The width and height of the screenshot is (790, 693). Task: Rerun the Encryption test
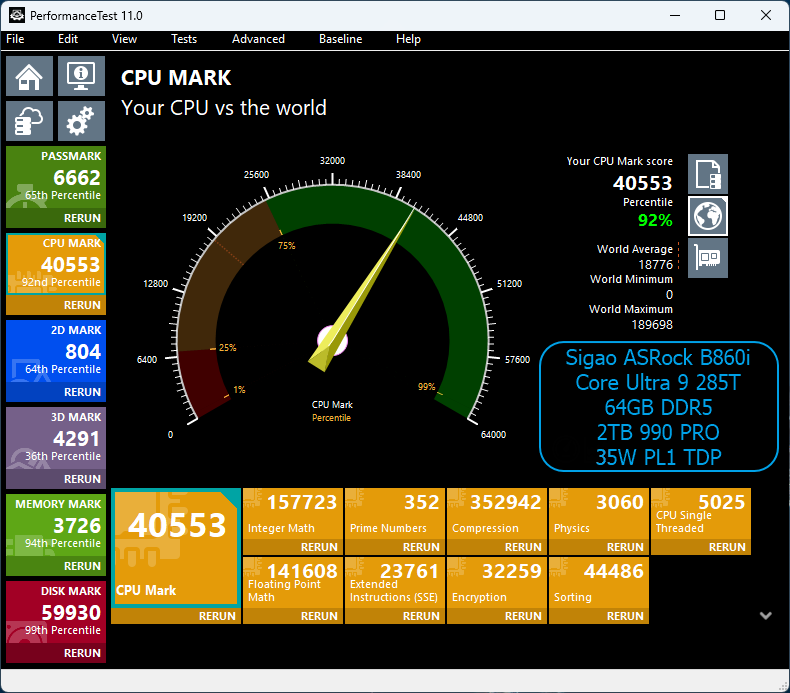coord(523,616)
